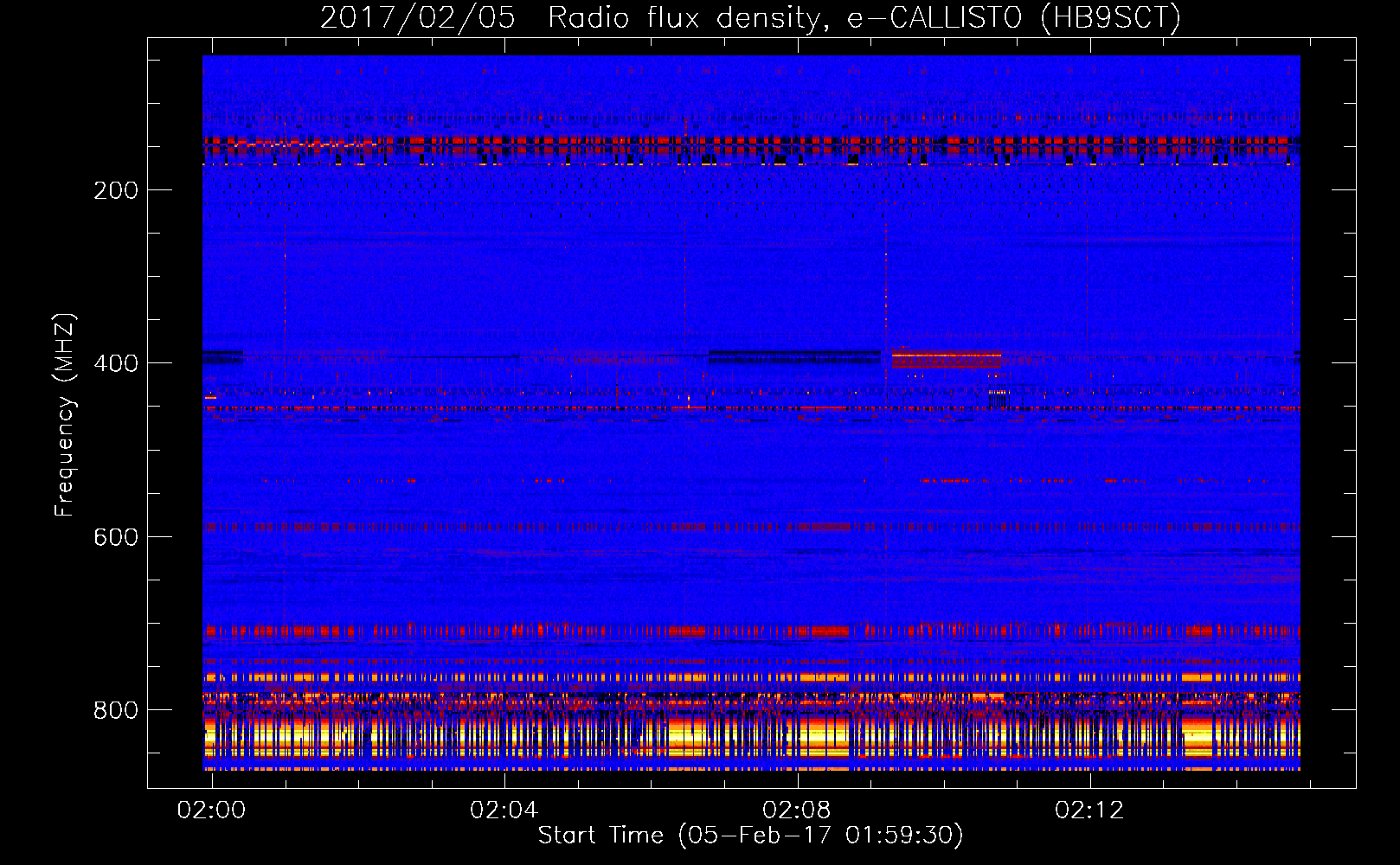Click the "Start Time (05-Feb-17 01:59:30)" label
Screen dimensions: 1400x865
pos(750,836)
